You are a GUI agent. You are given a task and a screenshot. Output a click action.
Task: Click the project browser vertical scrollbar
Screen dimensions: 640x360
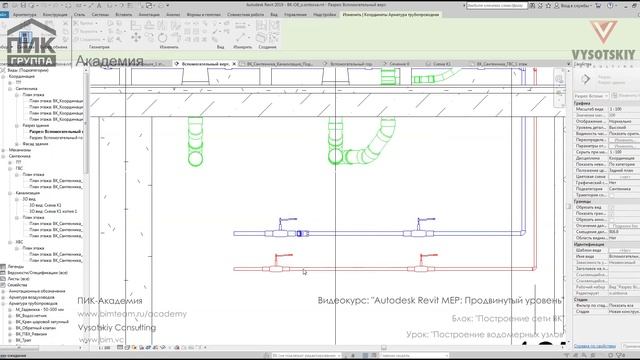coord(86,122)
